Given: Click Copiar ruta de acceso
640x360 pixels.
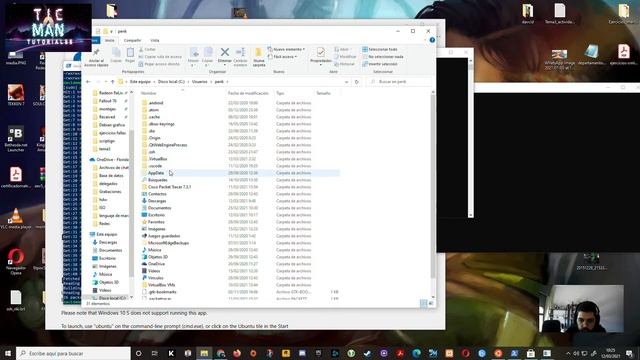Looking at the screenshot, I should tap(160, 57).
